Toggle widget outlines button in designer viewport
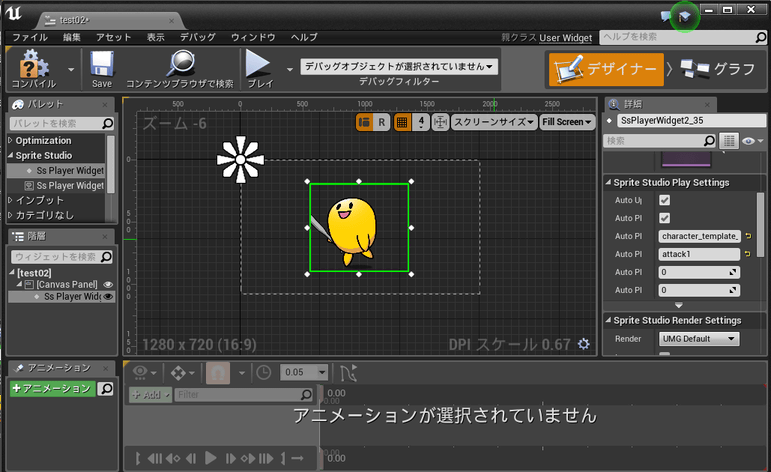Viewport: 771px width, 472px height. pos(364,122)
